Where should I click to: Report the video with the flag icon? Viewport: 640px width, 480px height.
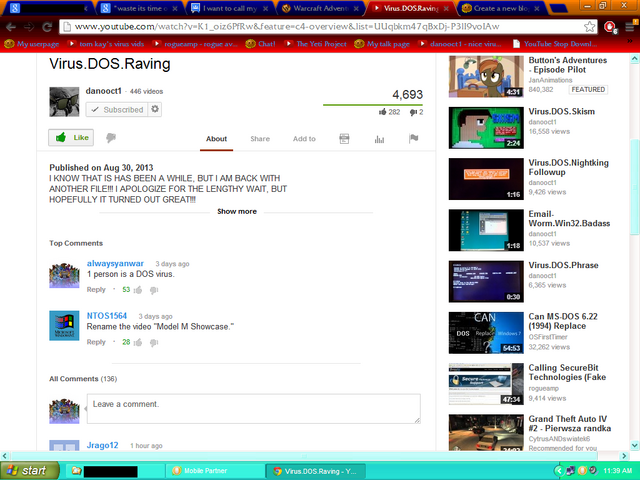coord(413,139)
